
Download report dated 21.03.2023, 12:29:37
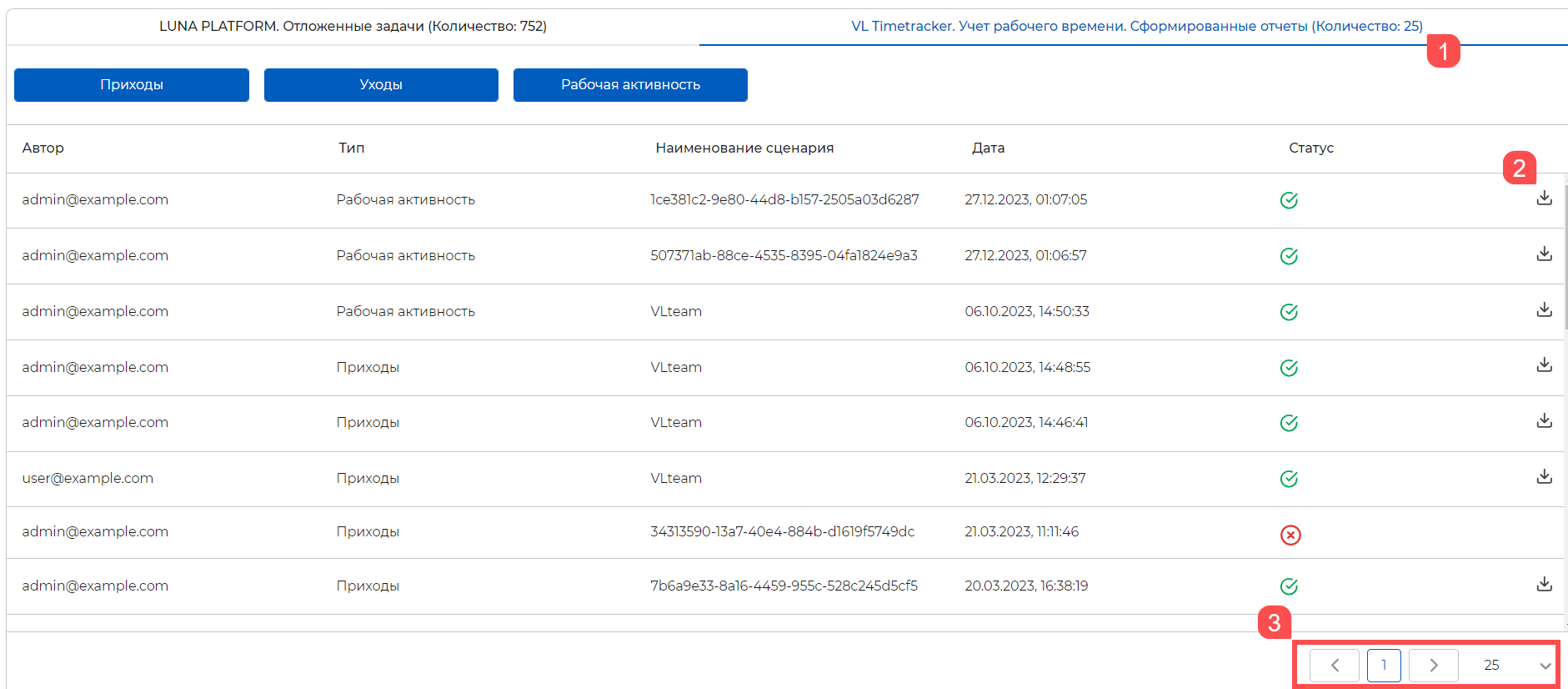(1544, 476)
